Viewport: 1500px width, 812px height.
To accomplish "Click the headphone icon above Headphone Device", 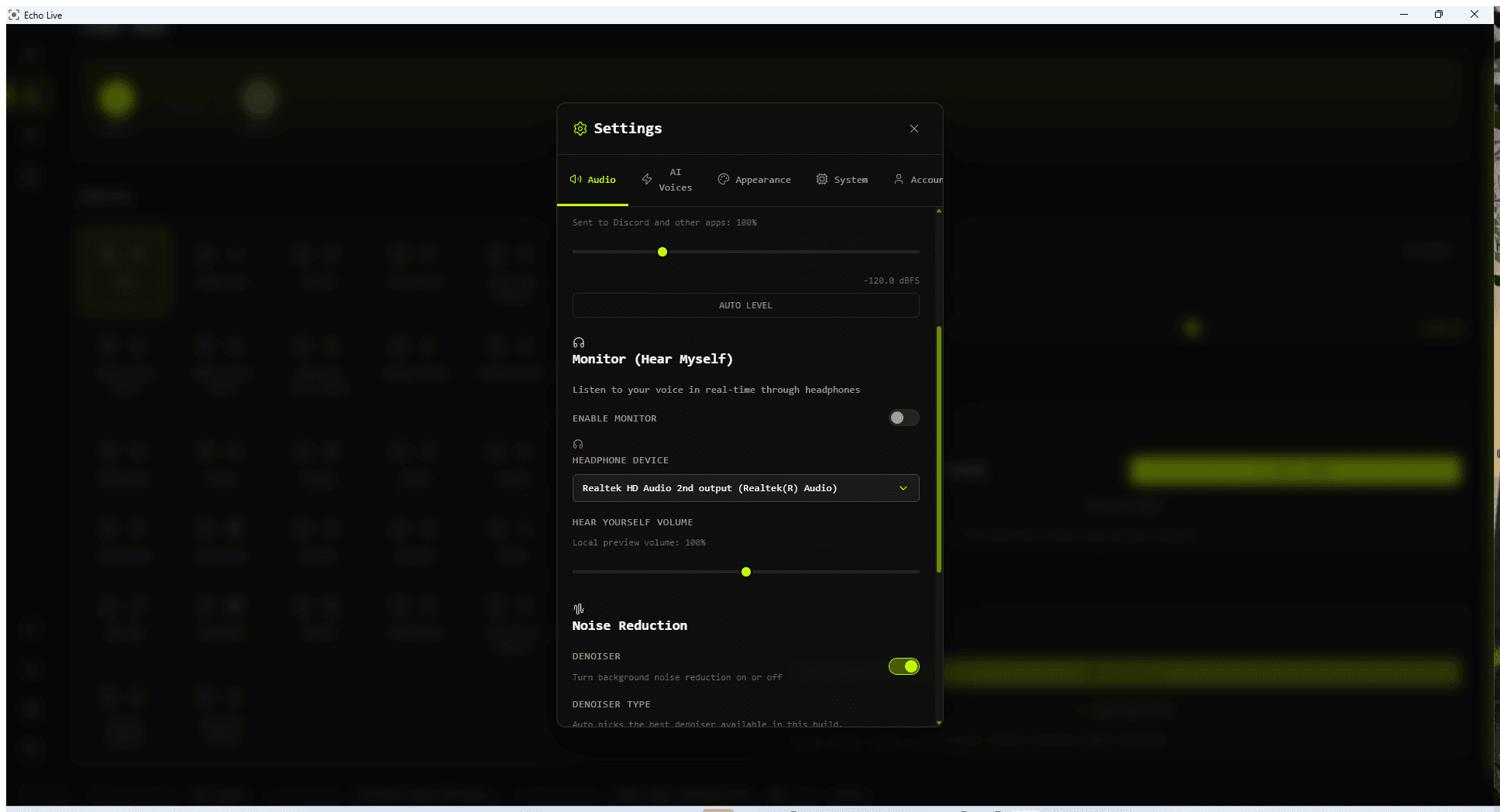I will pyautogui.click(x=578, y=444).
